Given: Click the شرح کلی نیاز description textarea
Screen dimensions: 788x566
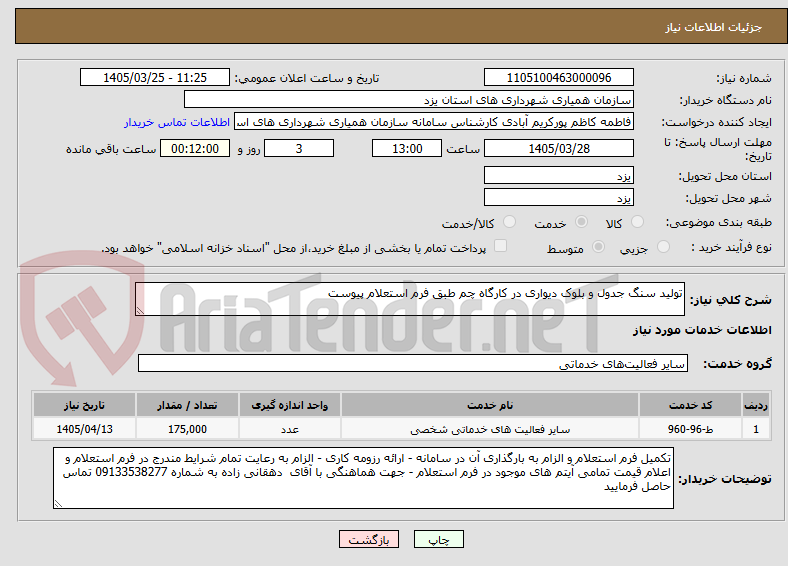Looking at the screenshot, I should pyautogui.click(x=410, y=299).
